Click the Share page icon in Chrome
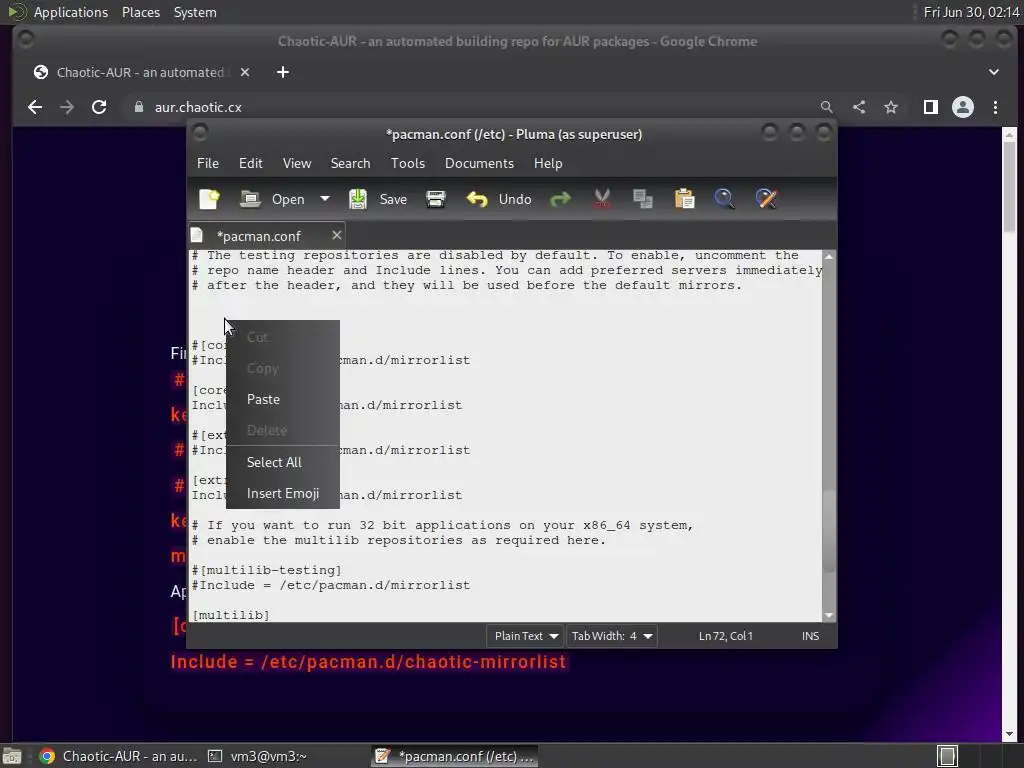The image size is (1024, 768). pos(859,107)
